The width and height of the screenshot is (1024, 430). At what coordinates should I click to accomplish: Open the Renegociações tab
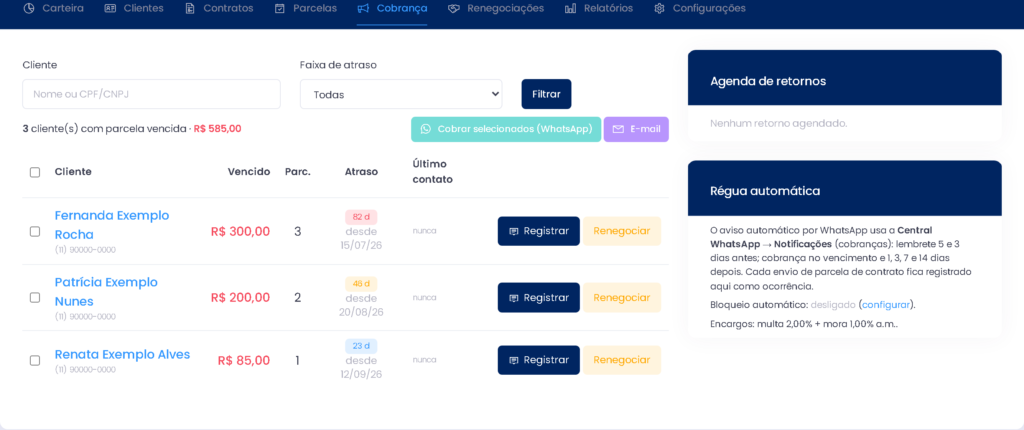(x=496, y=8)
